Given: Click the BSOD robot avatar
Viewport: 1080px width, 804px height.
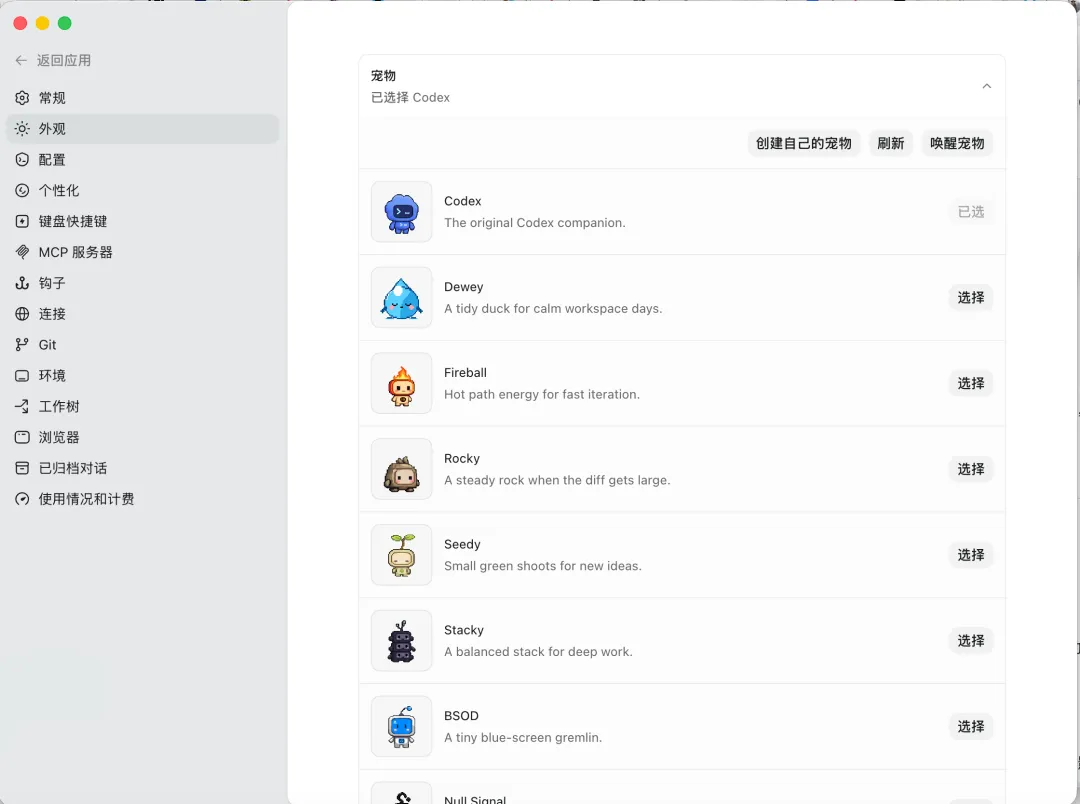Looking at the screenshot, I should (402, 727).
